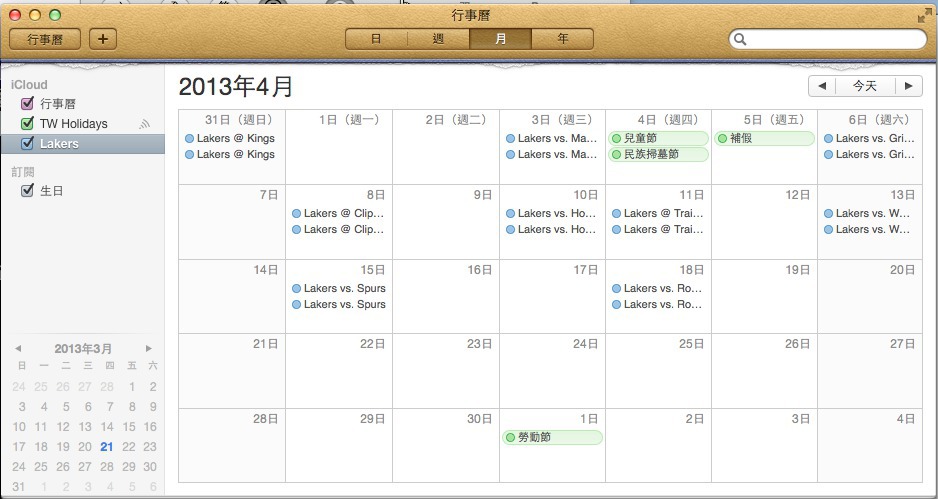
Task: Open second Lakers @ Kings event
Action: tap(230, 154)
